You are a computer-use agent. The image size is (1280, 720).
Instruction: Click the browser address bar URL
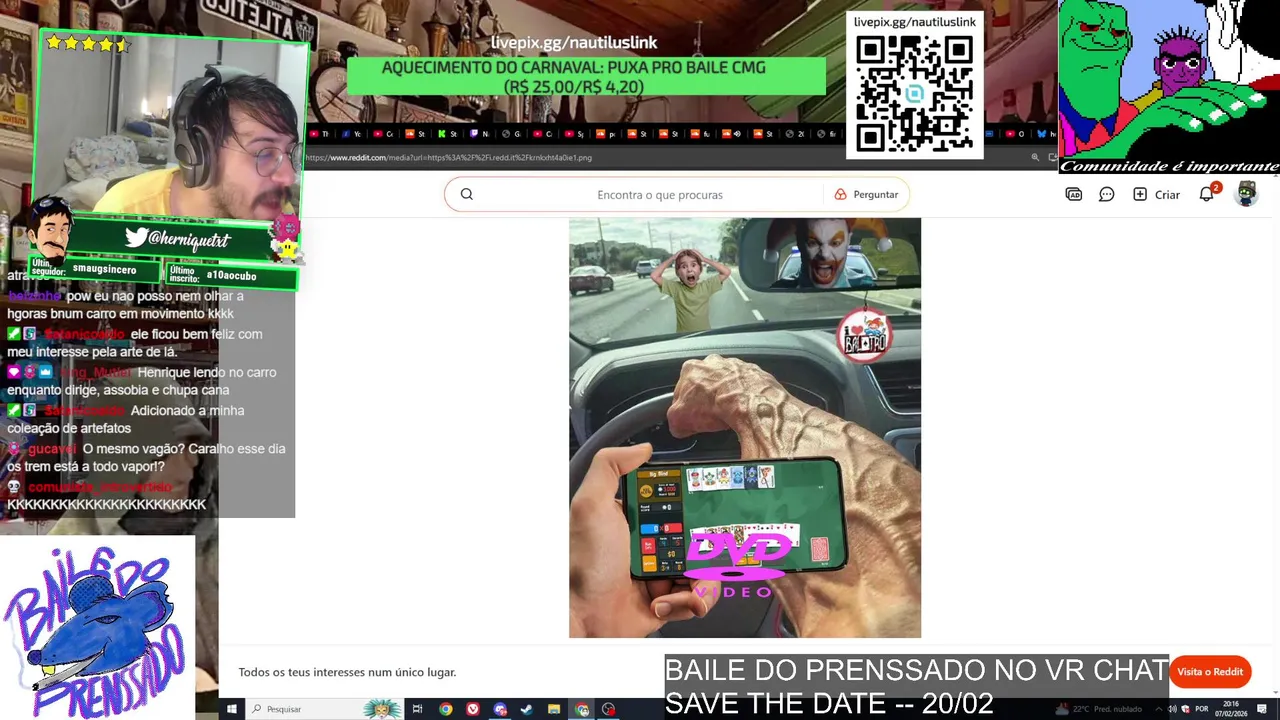click(x=448, y=157)
